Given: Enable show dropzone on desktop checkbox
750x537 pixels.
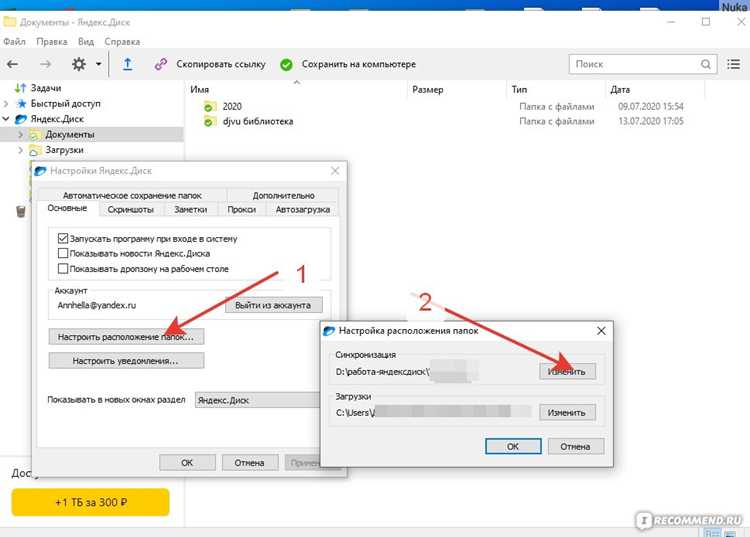Looking at the screenshot, I should (63, 268).
